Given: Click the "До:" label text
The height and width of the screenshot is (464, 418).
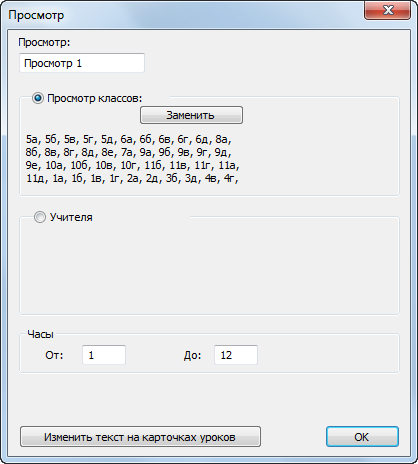Looking at the screenshot, I should (192, 355).
